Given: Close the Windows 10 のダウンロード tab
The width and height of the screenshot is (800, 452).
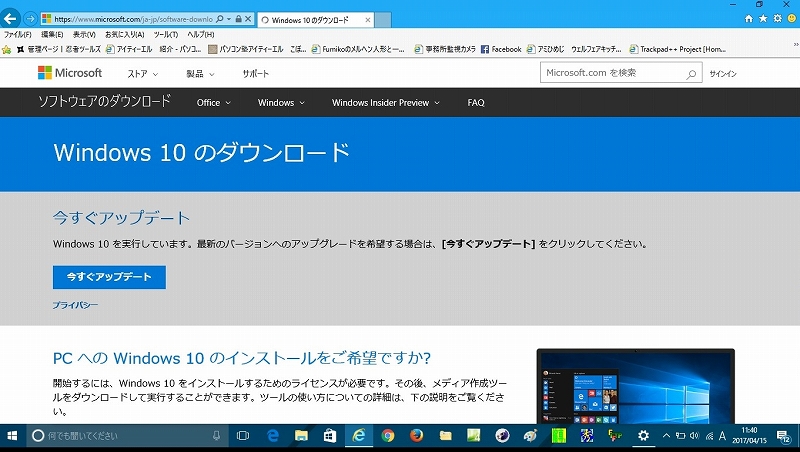Looking at the screenshot, I should click(367, 20).
